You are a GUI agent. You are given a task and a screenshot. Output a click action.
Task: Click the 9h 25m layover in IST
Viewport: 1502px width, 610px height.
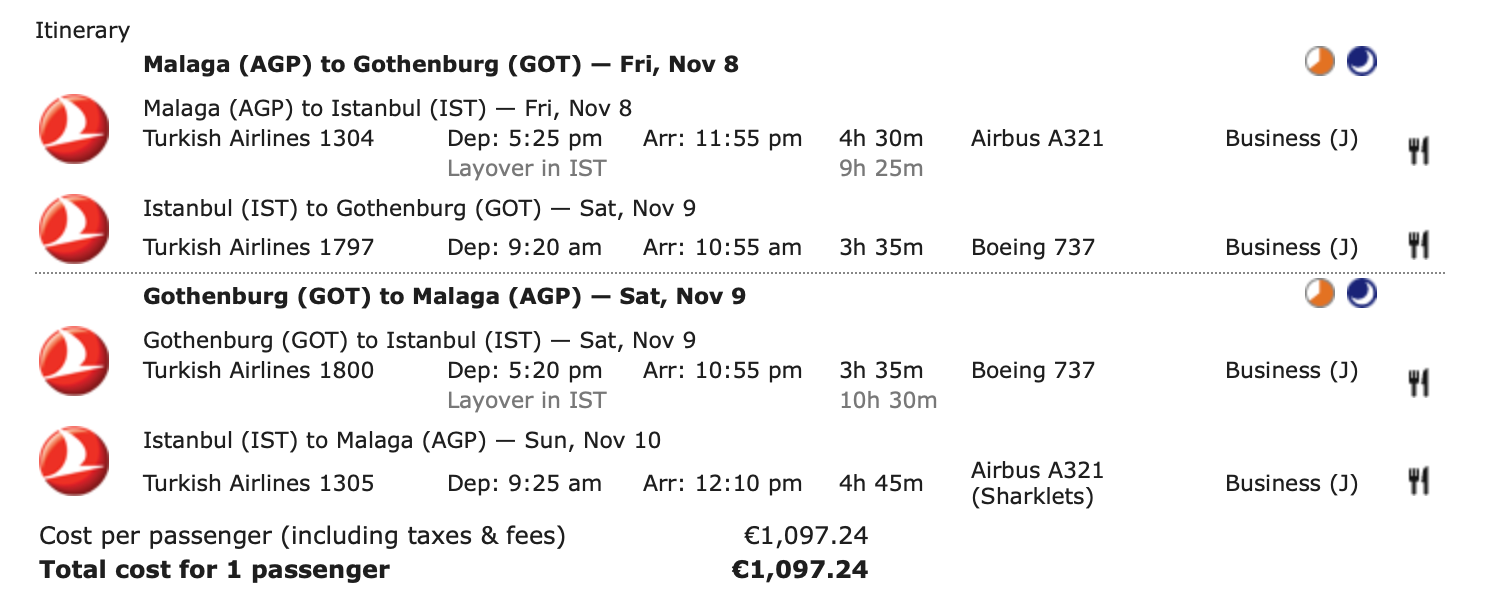[881, 168]
